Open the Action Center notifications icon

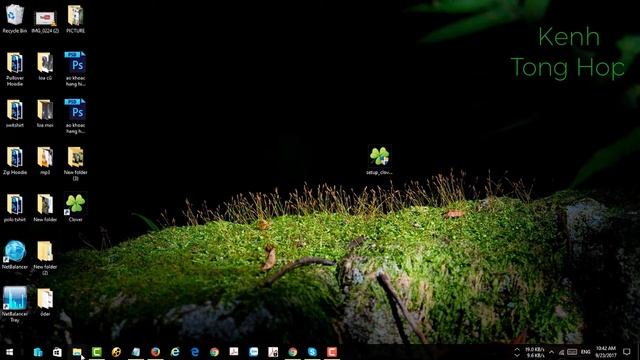pos(627,352)
